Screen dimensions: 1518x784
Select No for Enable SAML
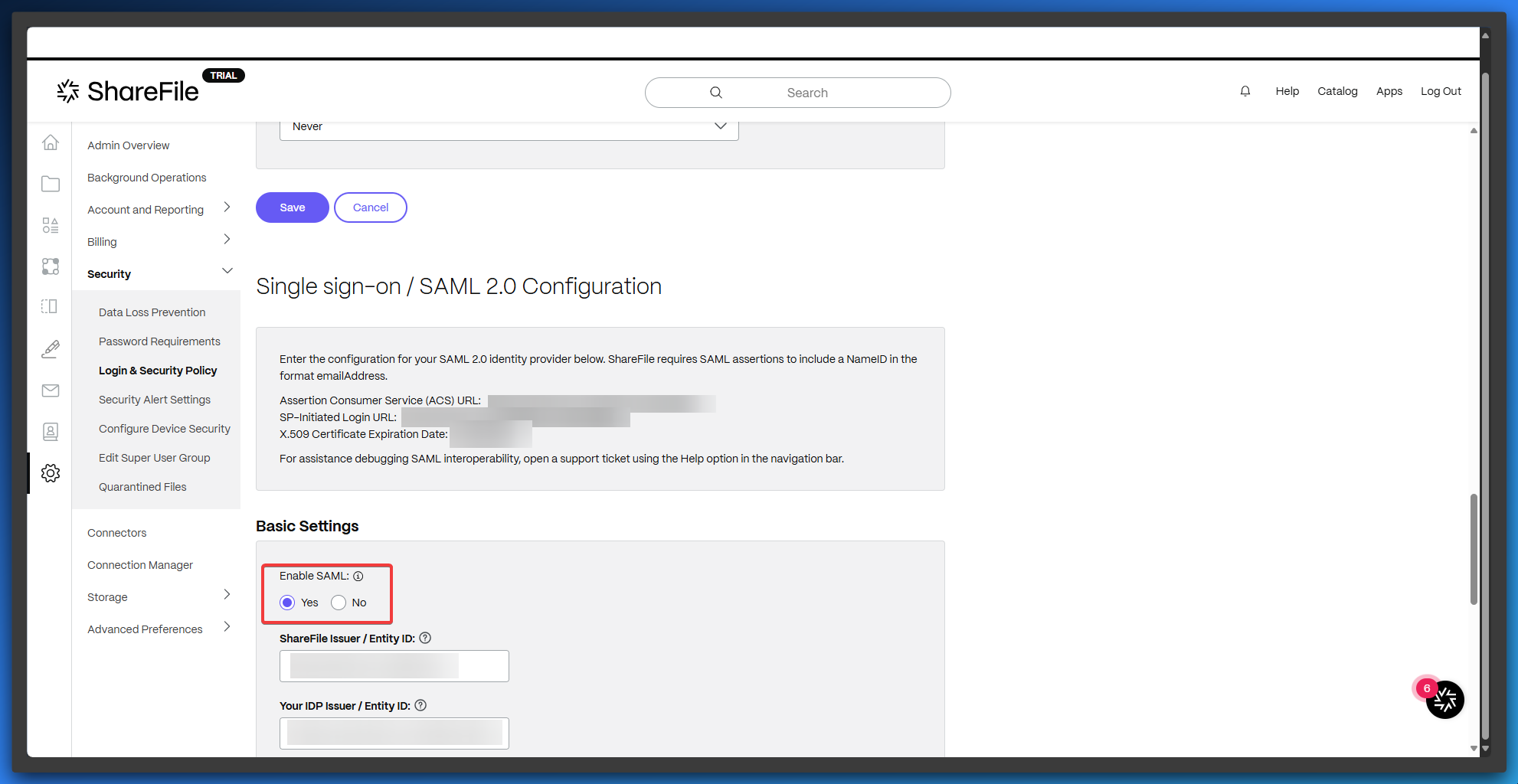(x=339, y=603)
